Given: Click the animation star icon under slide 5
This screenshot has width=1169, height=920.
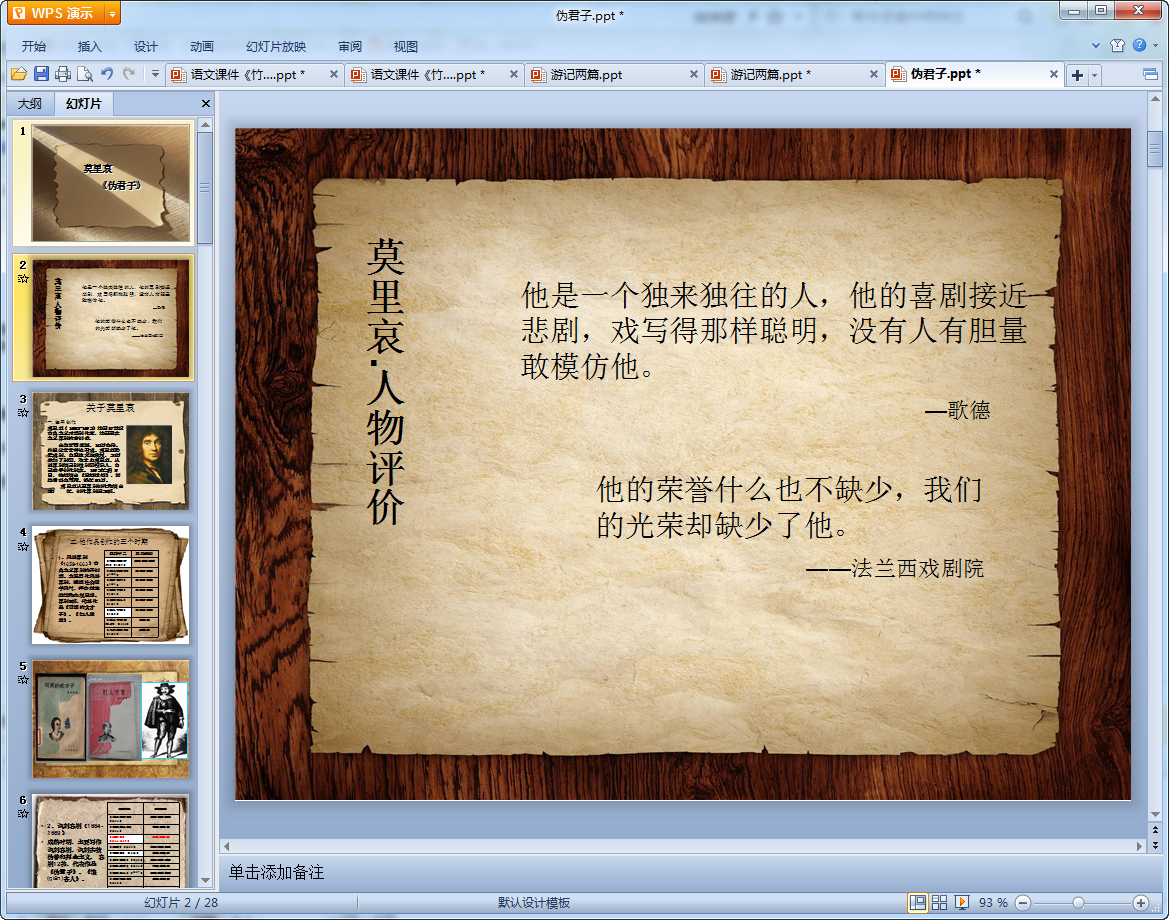Looking at the screenshot, I should pos(23,679).
